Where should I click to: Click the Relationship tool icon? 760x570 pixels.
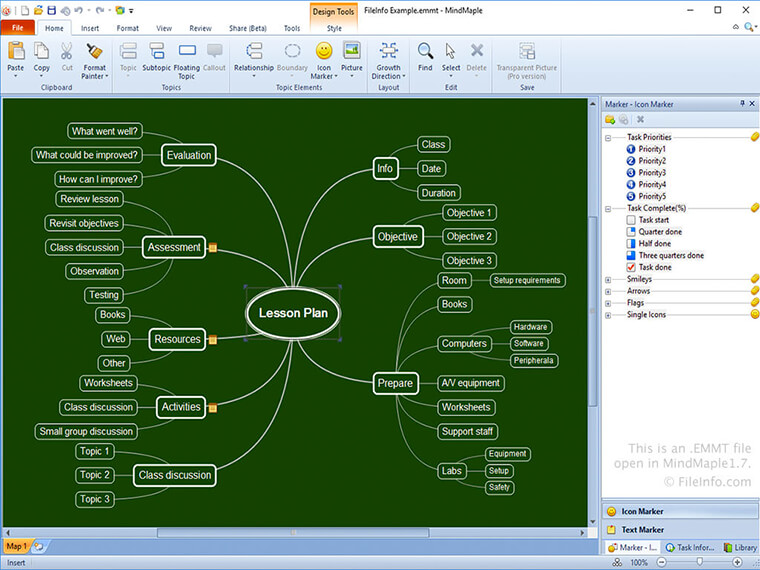pyautogui.click(x=253, y=52)
